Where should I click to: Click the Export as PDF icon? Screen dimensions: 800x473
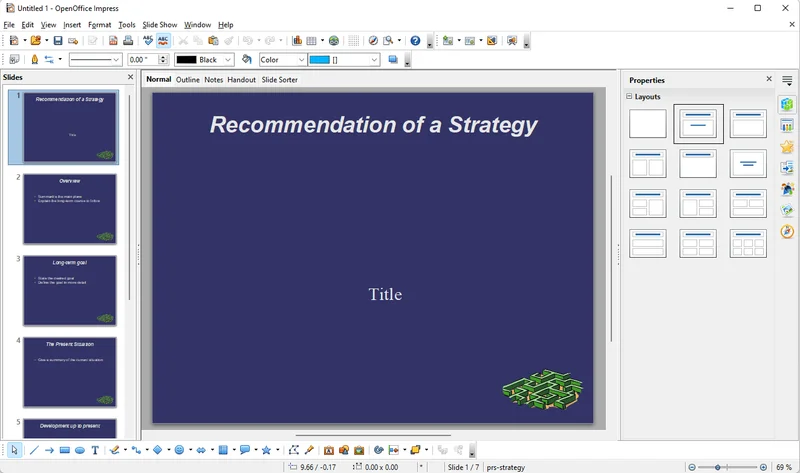[113, 41]
